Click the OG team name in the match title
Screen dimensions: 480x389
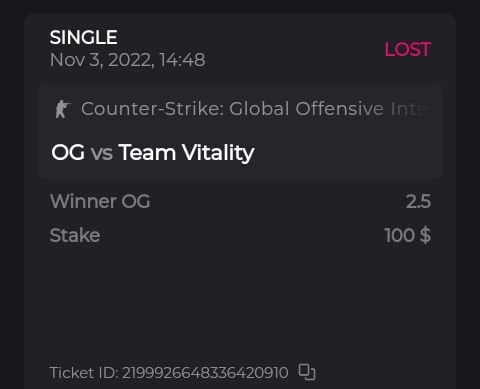68,152
